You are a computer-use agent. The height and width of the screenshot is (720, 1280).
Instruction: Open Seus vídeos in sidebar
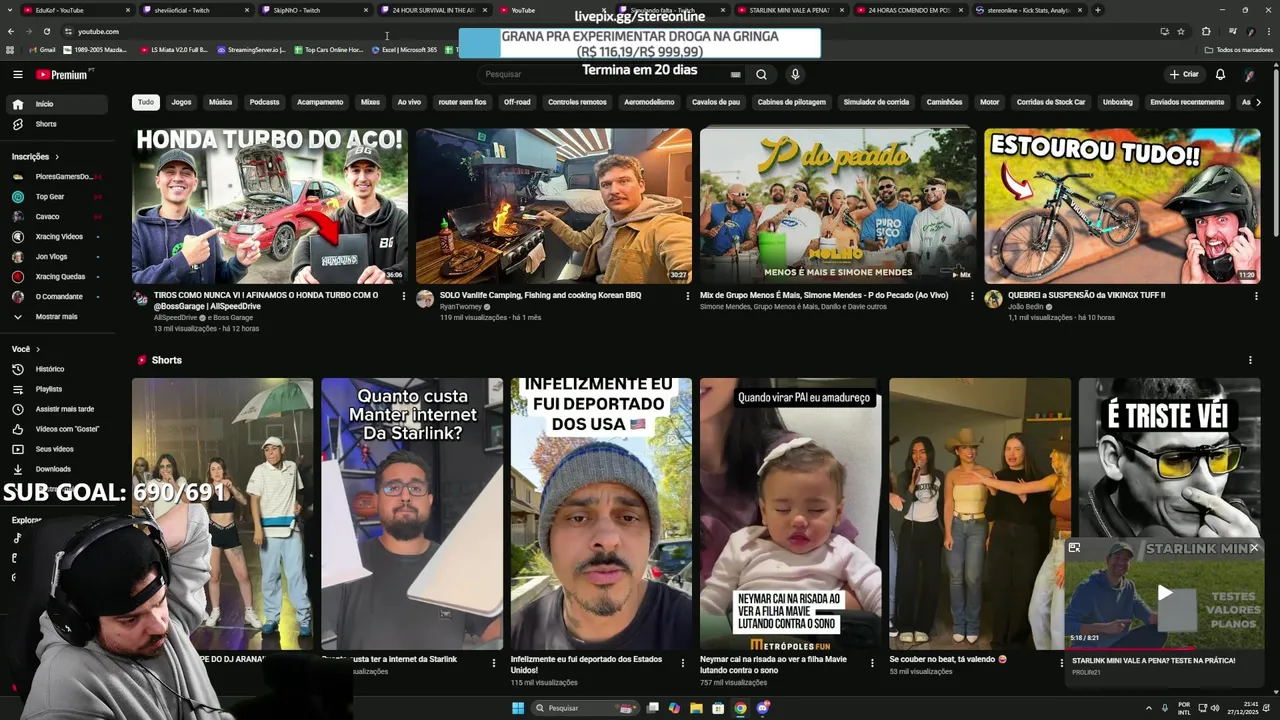pos(58,449)
